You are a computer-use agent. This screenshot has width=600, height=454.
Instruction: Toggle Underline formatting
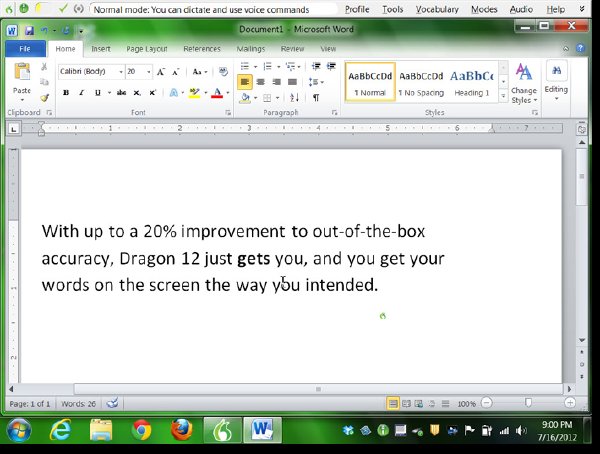click(98, 93)
